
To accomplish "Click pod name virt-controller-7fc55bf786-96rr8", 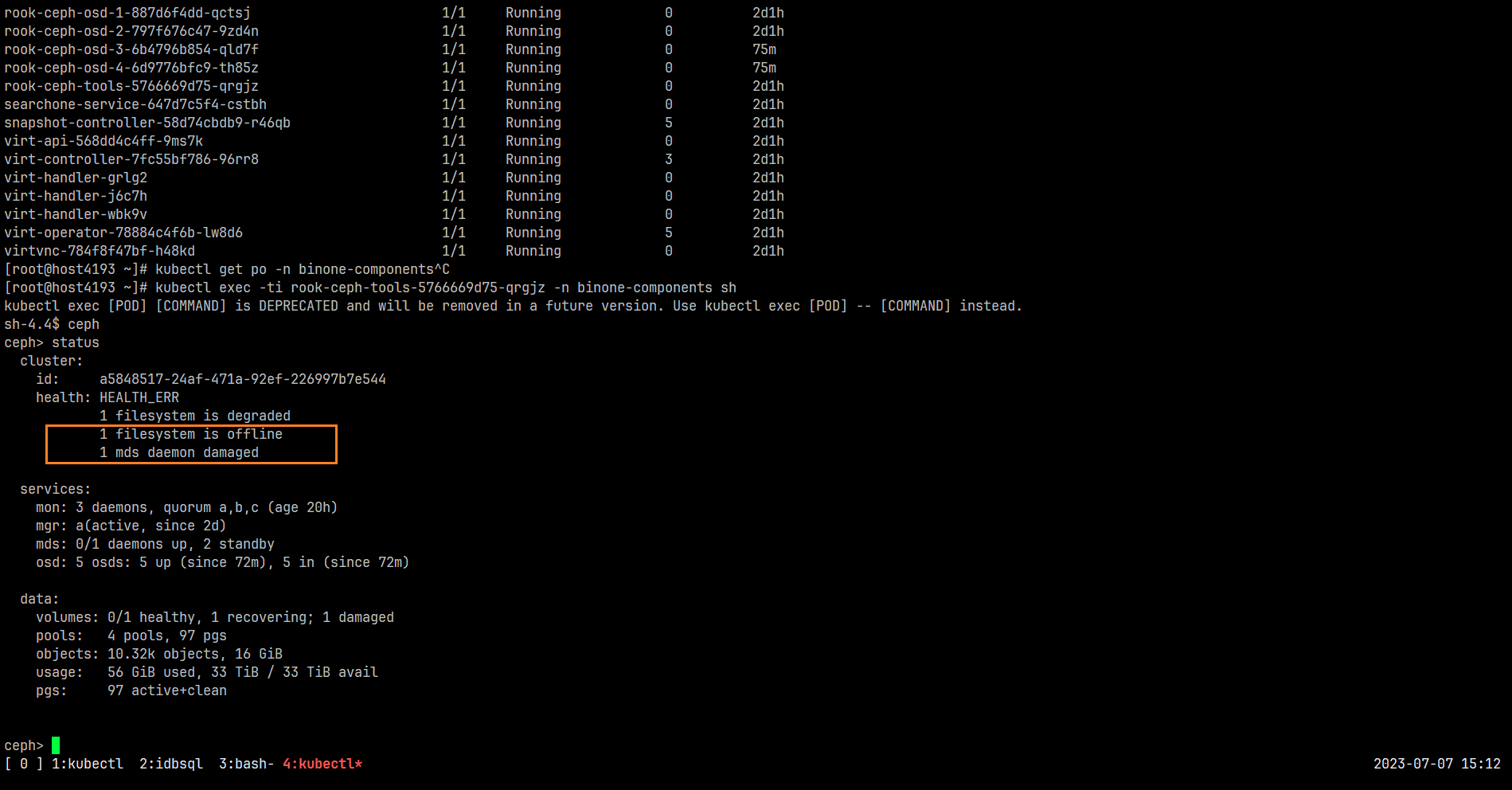I will [x=131, y=159].
